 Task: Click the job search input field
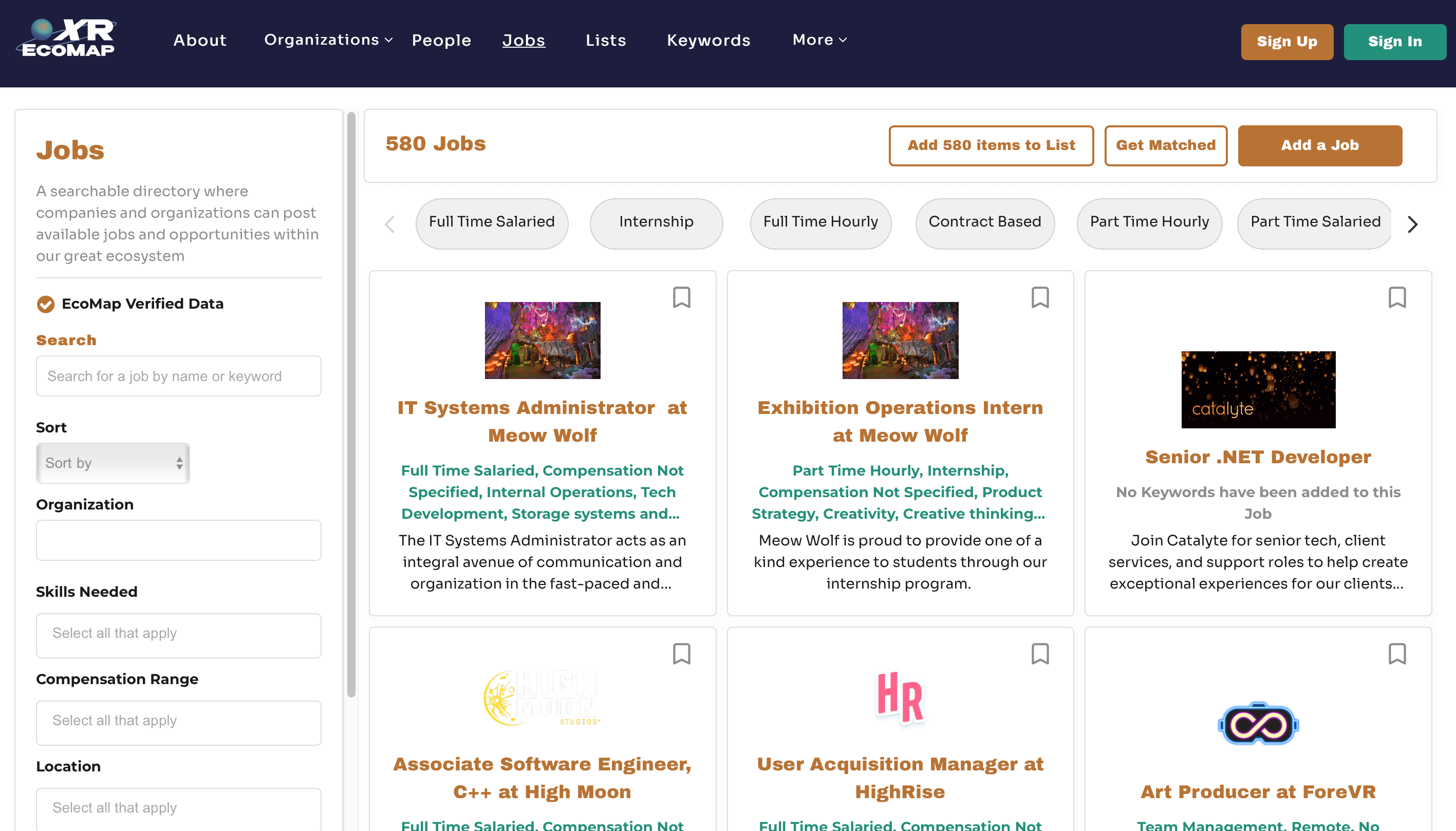click(179, 376)
